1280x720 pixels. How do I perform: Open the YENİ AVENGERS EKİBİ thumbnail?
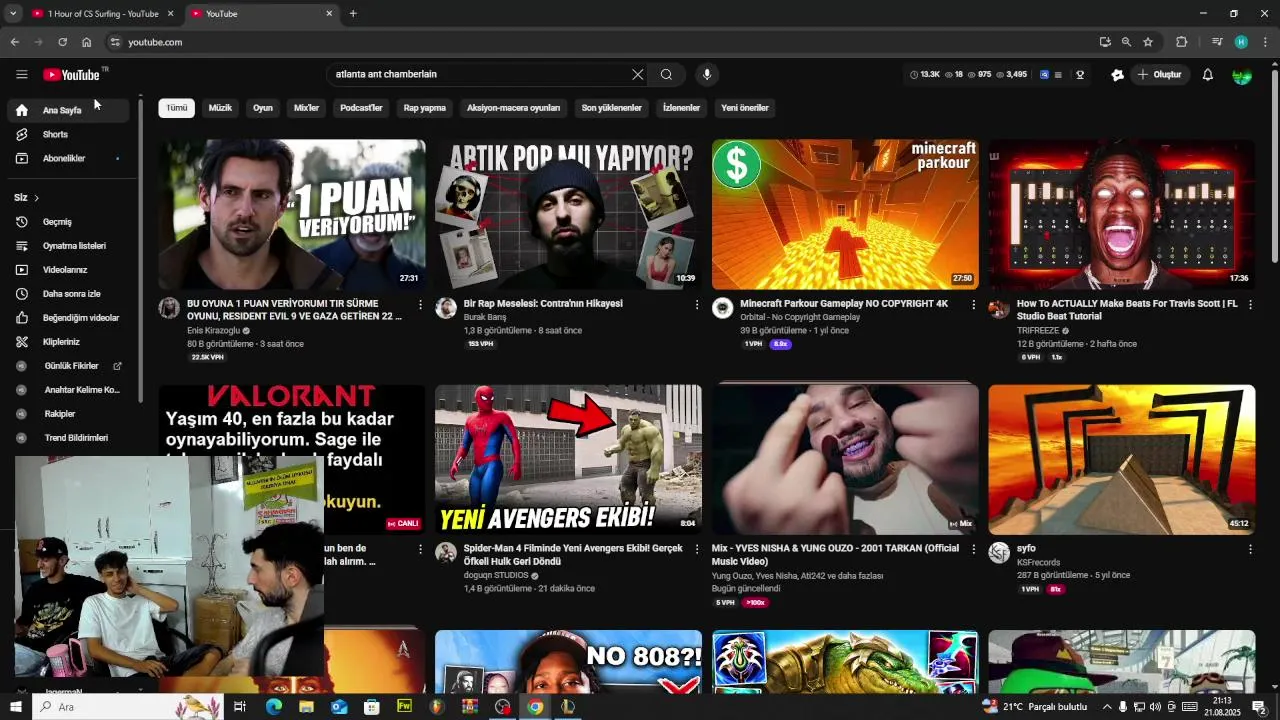pos(568,460)
